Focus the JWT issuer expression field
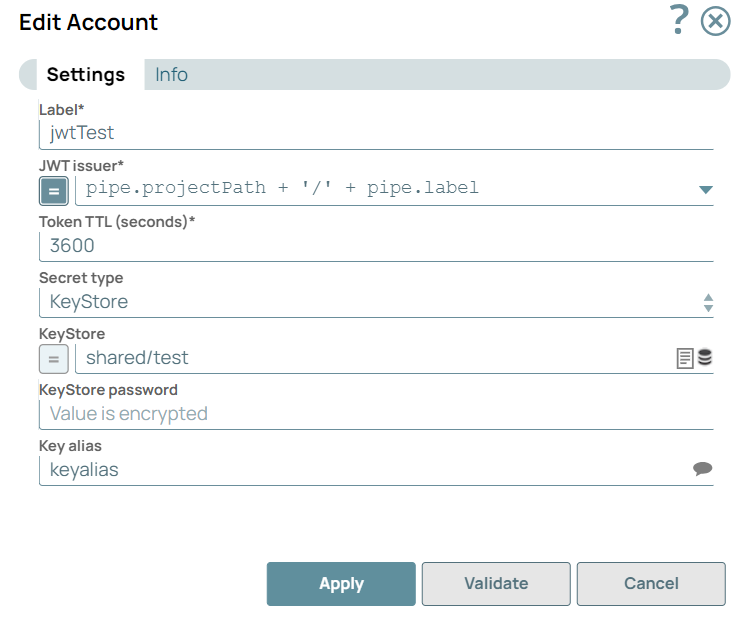This screenshot has height=622, width=745. [385, 188]
